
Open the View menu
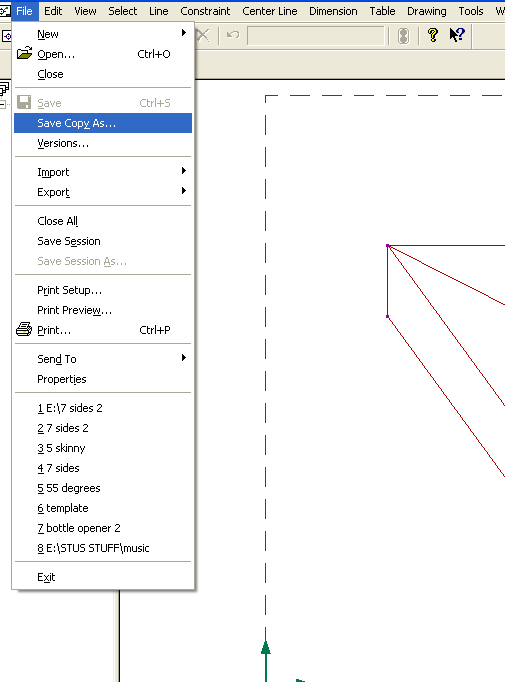point(85,11)
